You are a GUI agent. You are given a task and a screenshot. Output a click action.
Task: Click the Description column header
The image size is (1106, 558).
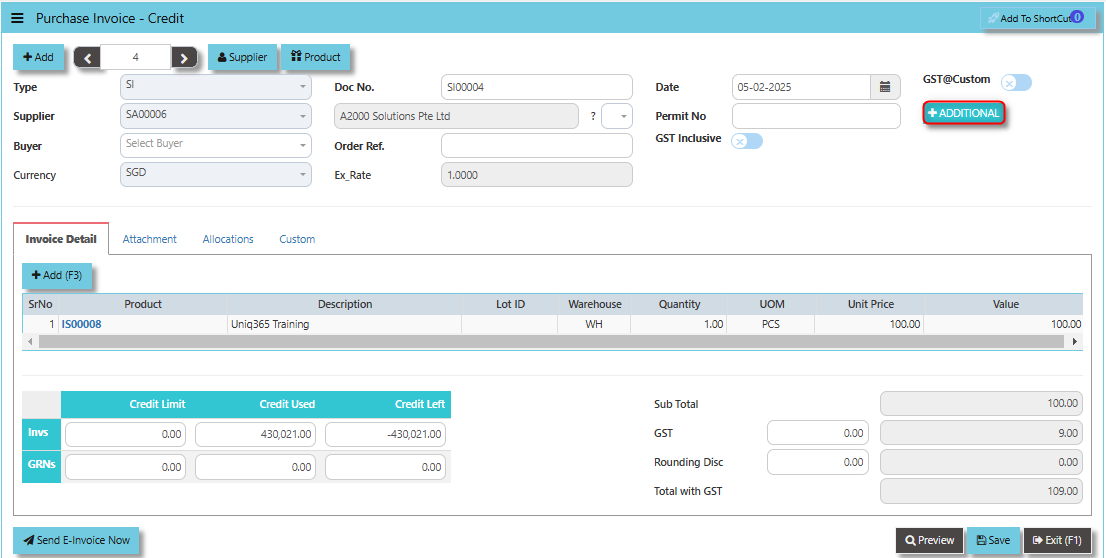tap(345, 304)
